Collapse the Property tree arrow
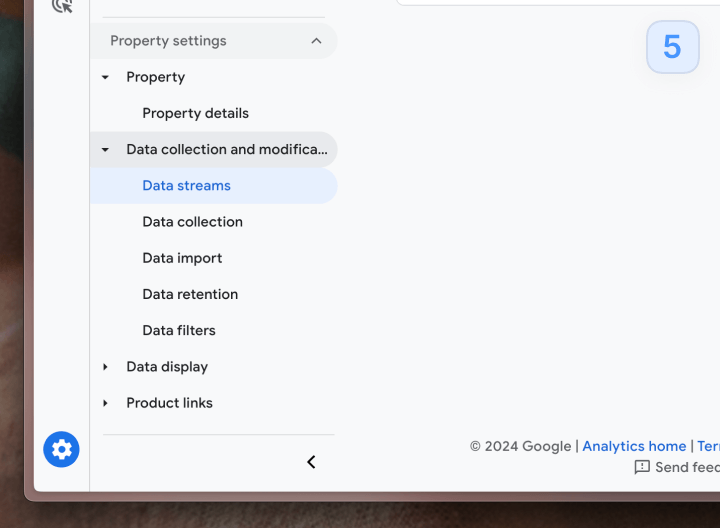 tap(105, 77)
